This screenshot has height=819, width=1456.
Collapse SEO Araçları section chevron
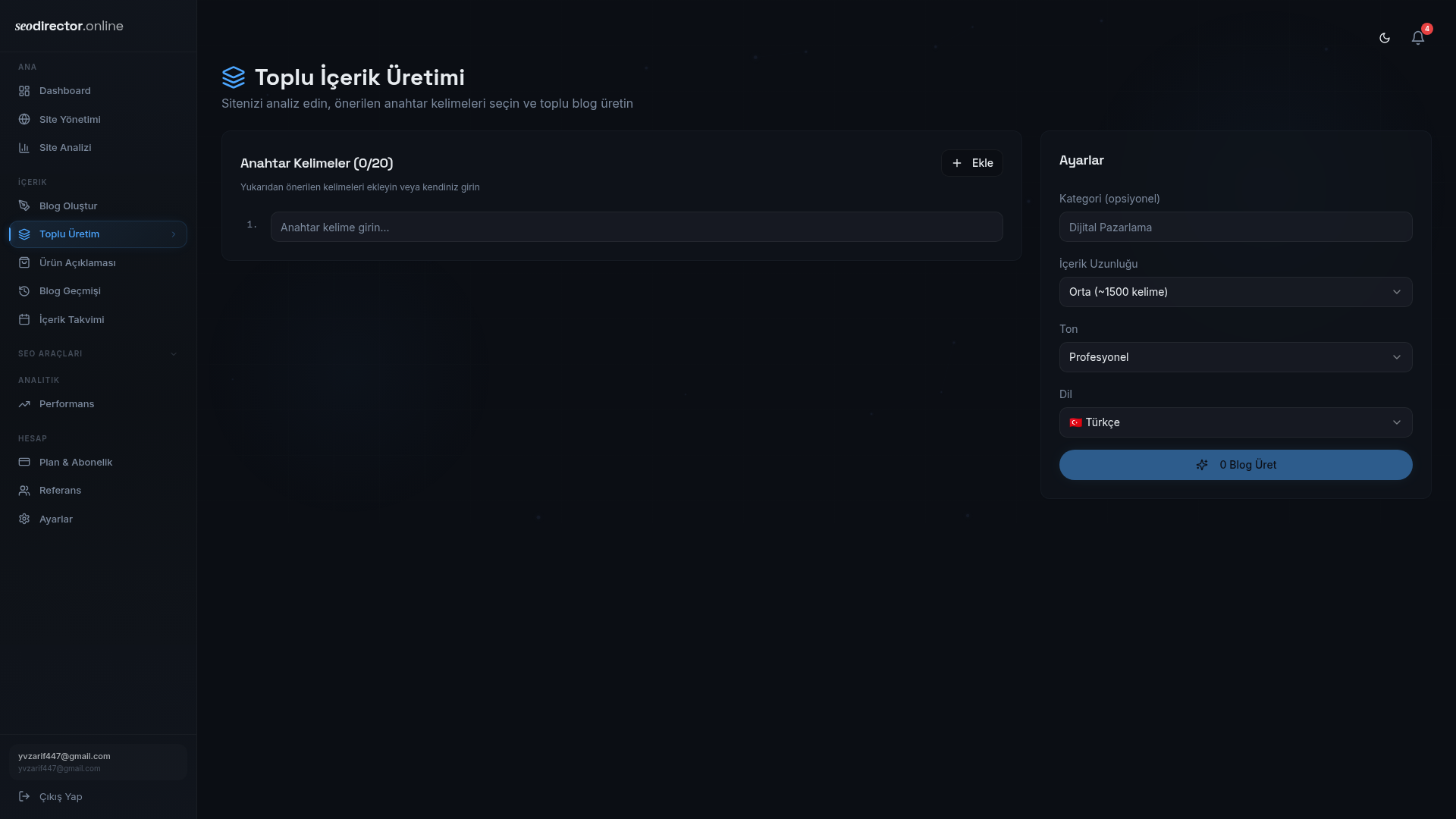[x=174, y=354]
